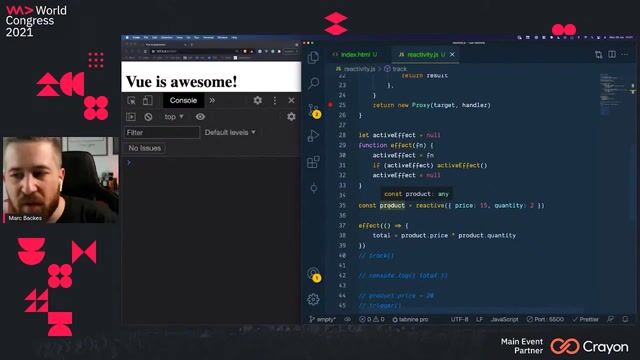Open the Explorer view in VS Code
Image resolution: width=640 pixels, height=360 pixels.
pos(313,58)
